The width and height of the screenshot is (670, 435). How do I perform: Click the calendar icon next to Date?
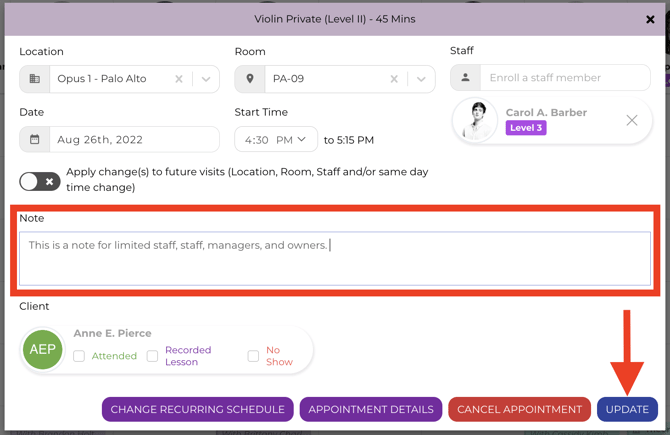click(x=35, y=139)
